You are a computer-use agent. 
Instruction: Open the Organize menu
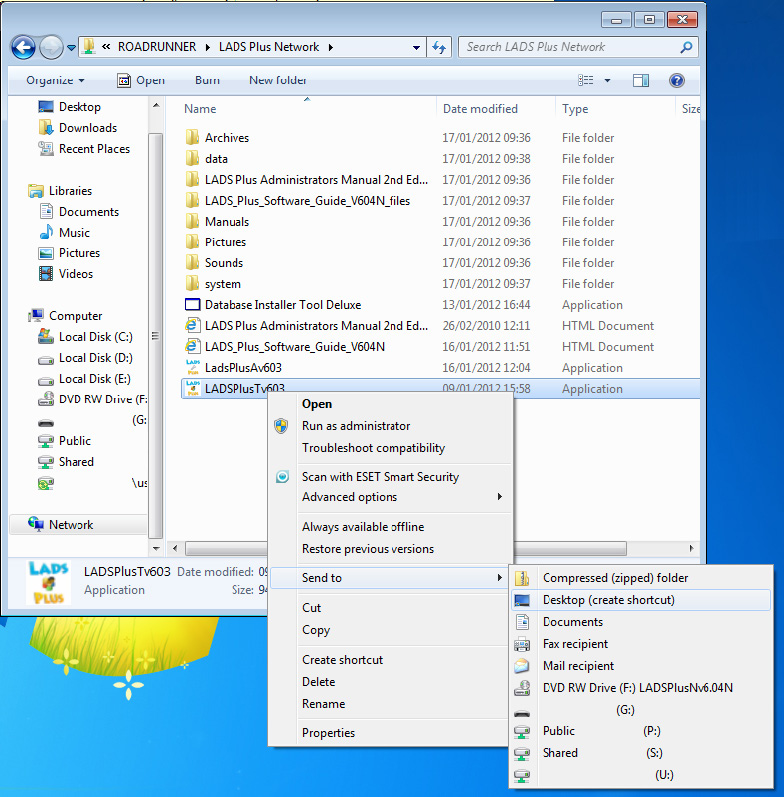(x=55, y=80)
